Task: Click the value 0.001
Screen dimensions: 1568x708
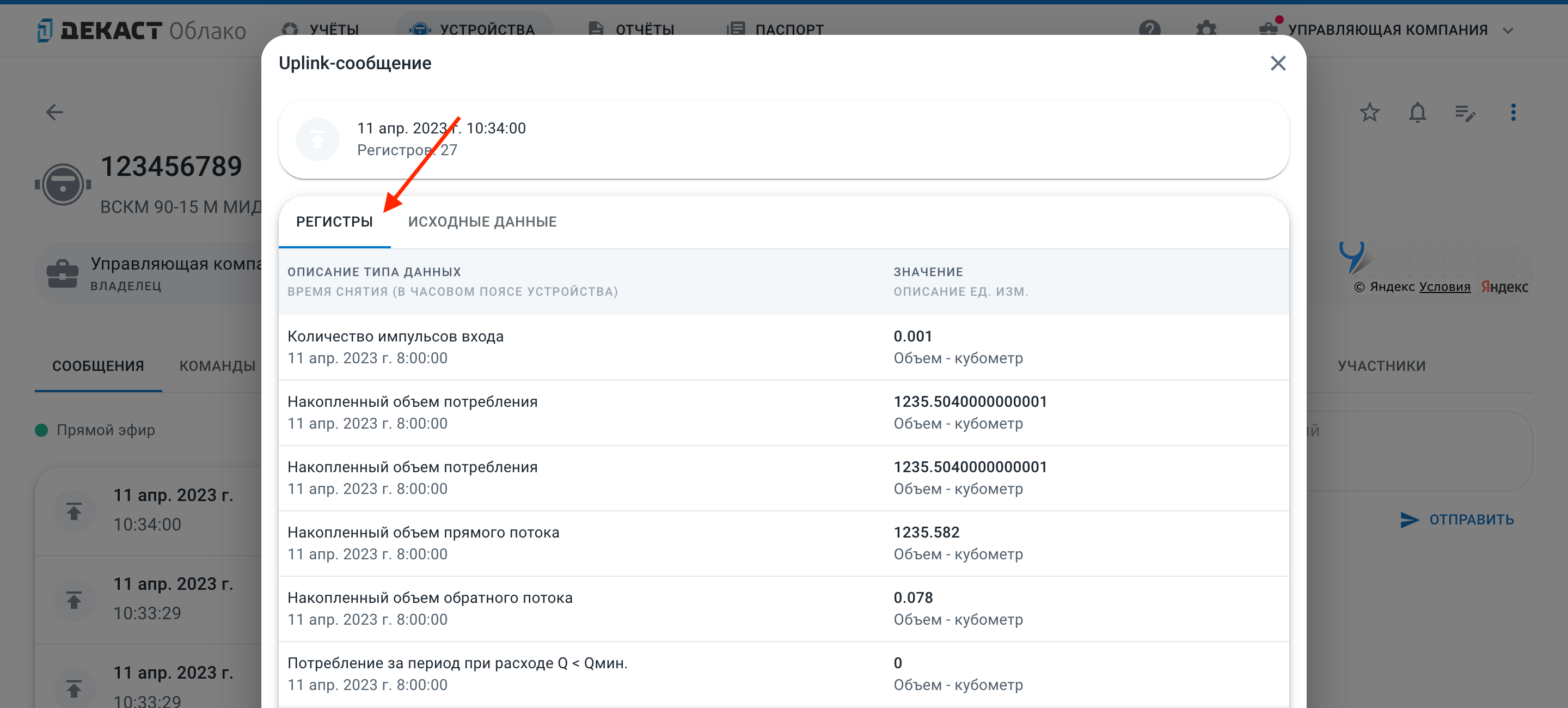Action: click(x=912, y=336)
